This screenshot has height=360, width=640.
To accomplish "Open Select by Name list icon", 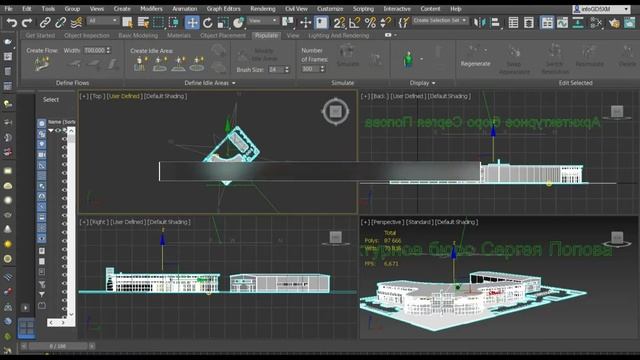I will (x=143, y=22).
